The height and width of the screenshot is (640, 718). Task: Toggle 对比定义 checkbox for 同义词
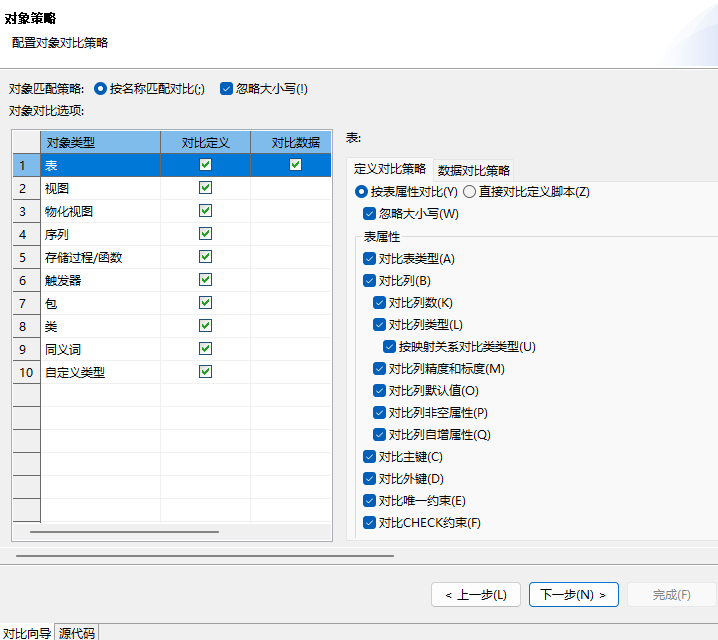206,348
